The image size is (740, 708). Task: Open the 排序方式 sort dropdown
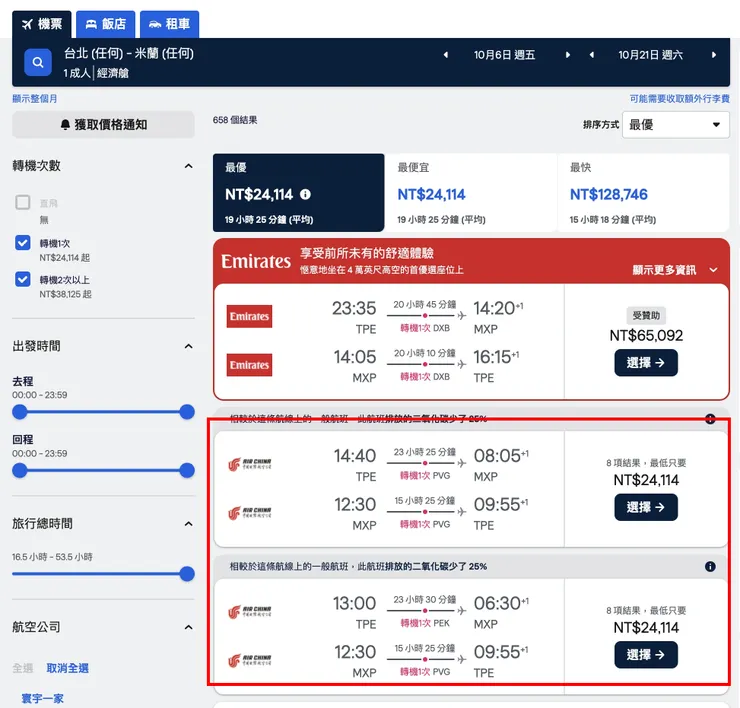click(675, 125)
